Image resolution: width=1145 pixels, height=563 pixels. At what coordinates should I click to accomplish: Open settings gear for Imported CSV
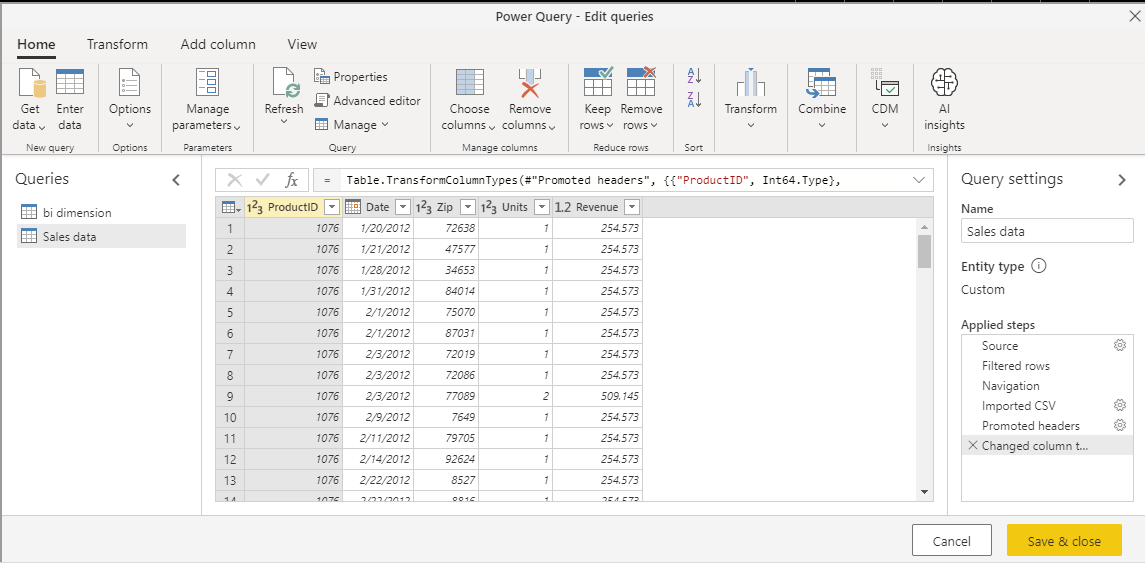click(x=1119, y=405)
